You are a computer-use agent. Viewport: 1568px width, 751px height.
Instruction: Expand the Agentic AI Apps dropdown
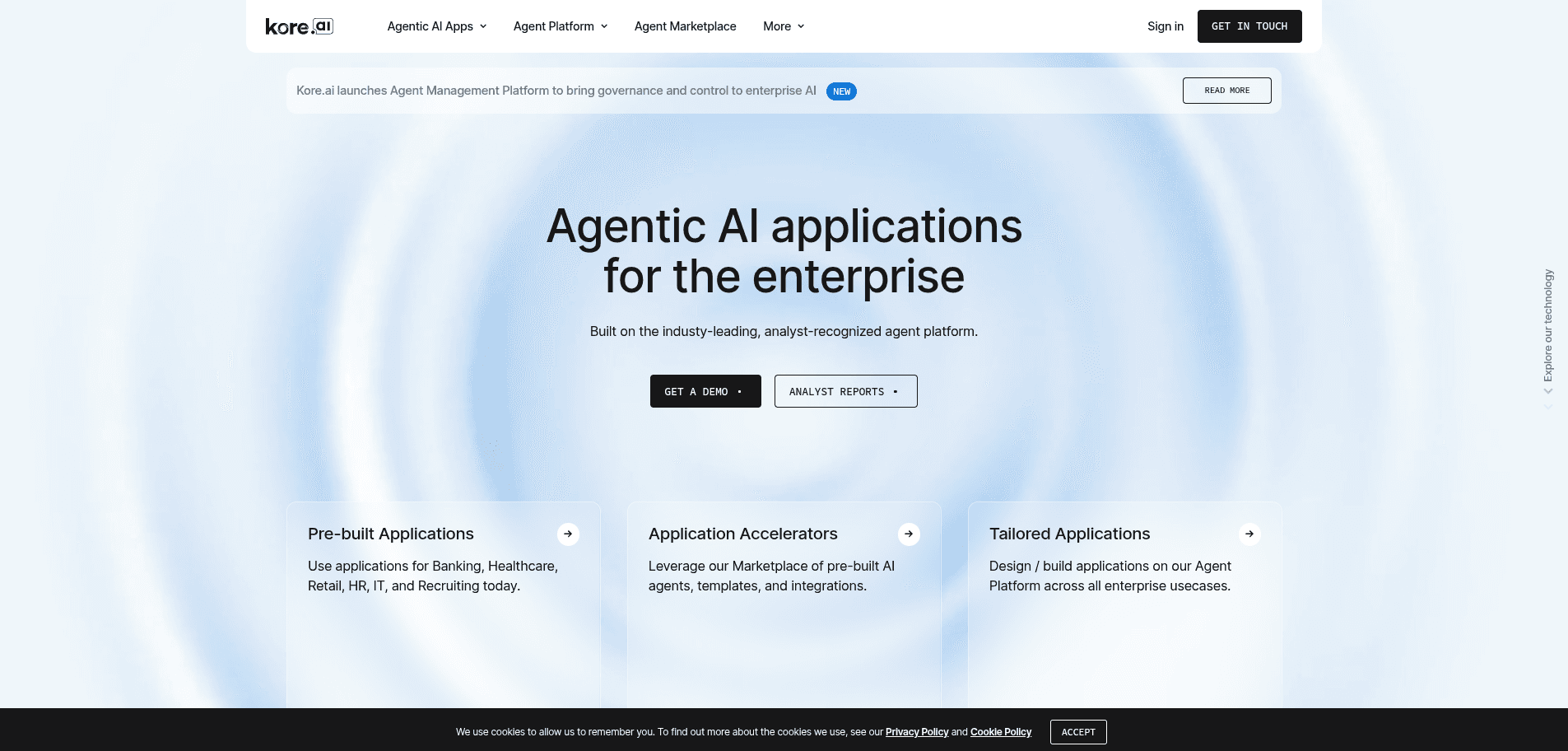[x=436, y=26]
